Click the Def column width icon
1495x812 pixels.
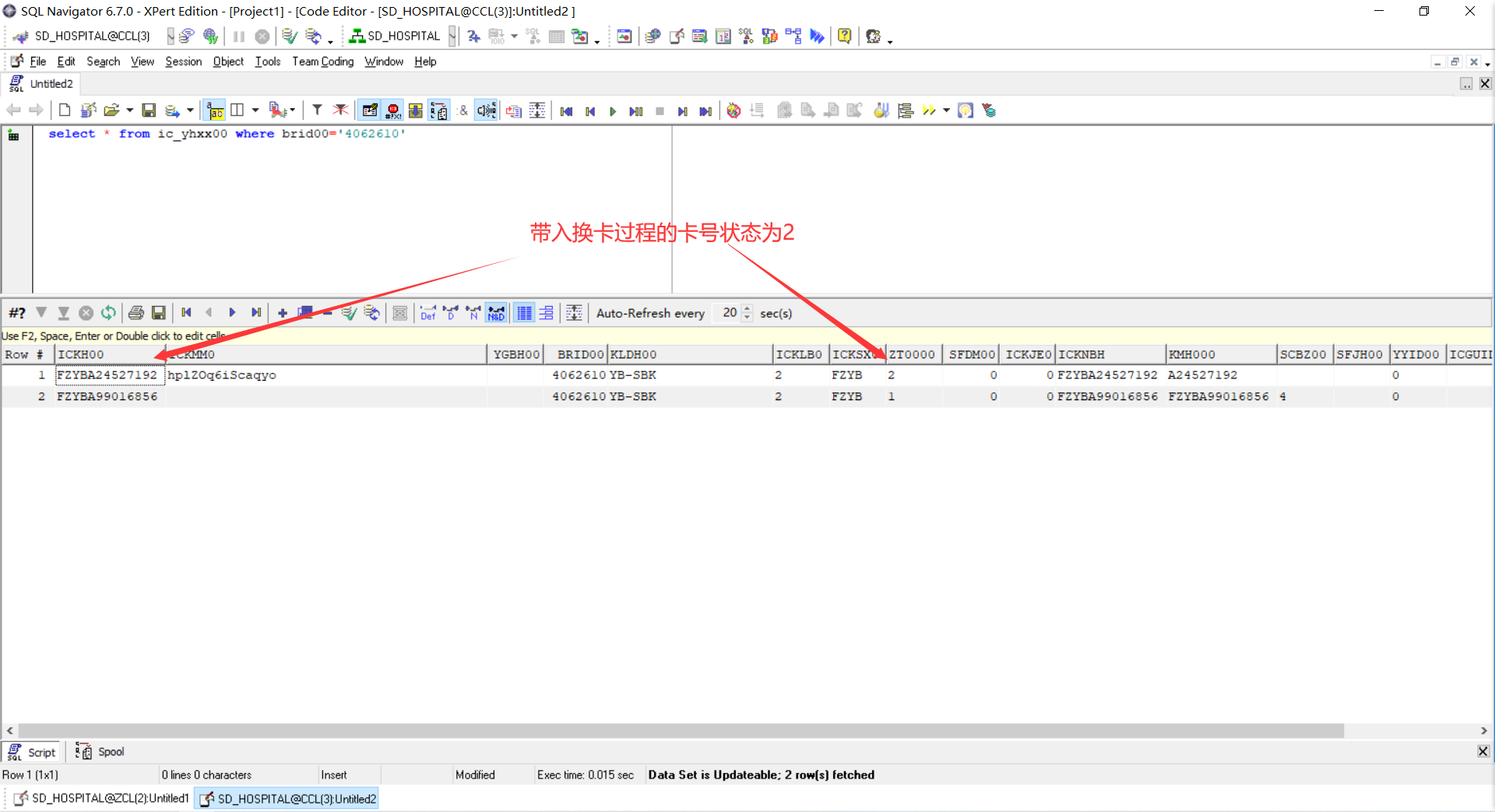[428, 313]
